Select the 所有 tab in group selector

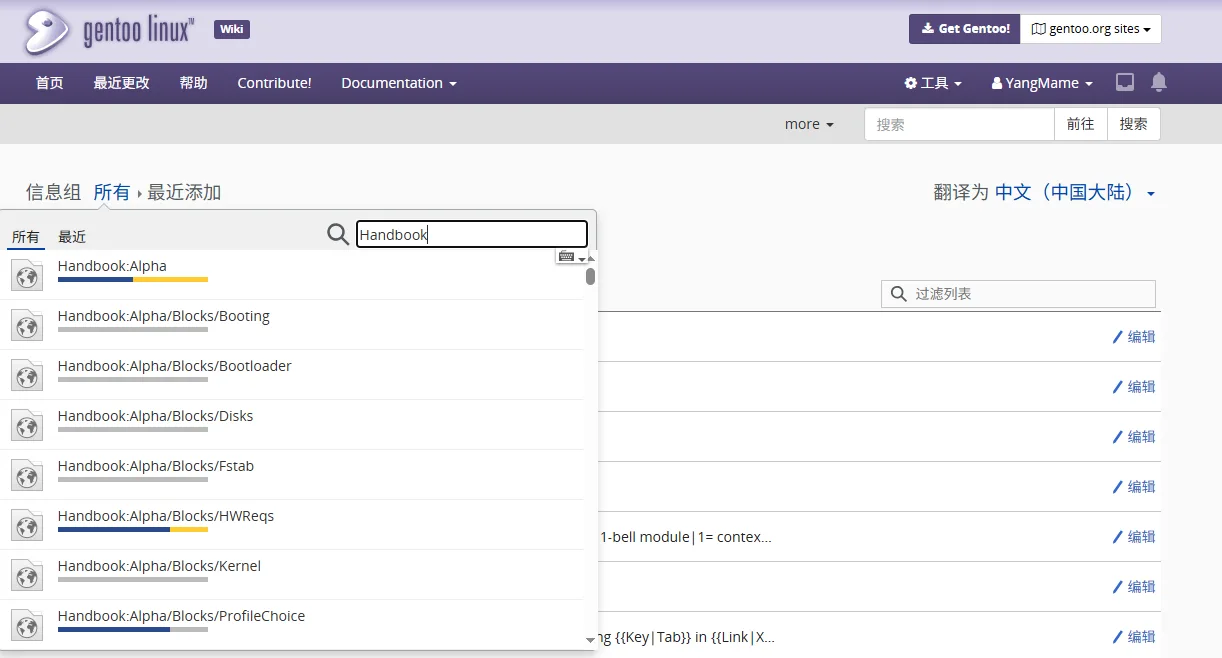(26, 237)
